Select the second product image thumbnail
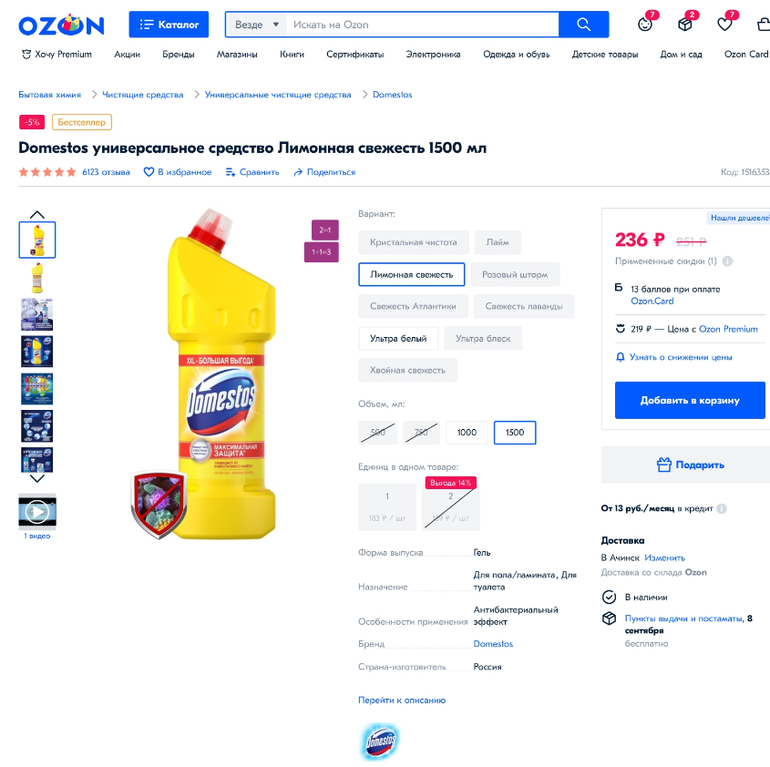Screen dimensions: 770x767 [37, 278]
